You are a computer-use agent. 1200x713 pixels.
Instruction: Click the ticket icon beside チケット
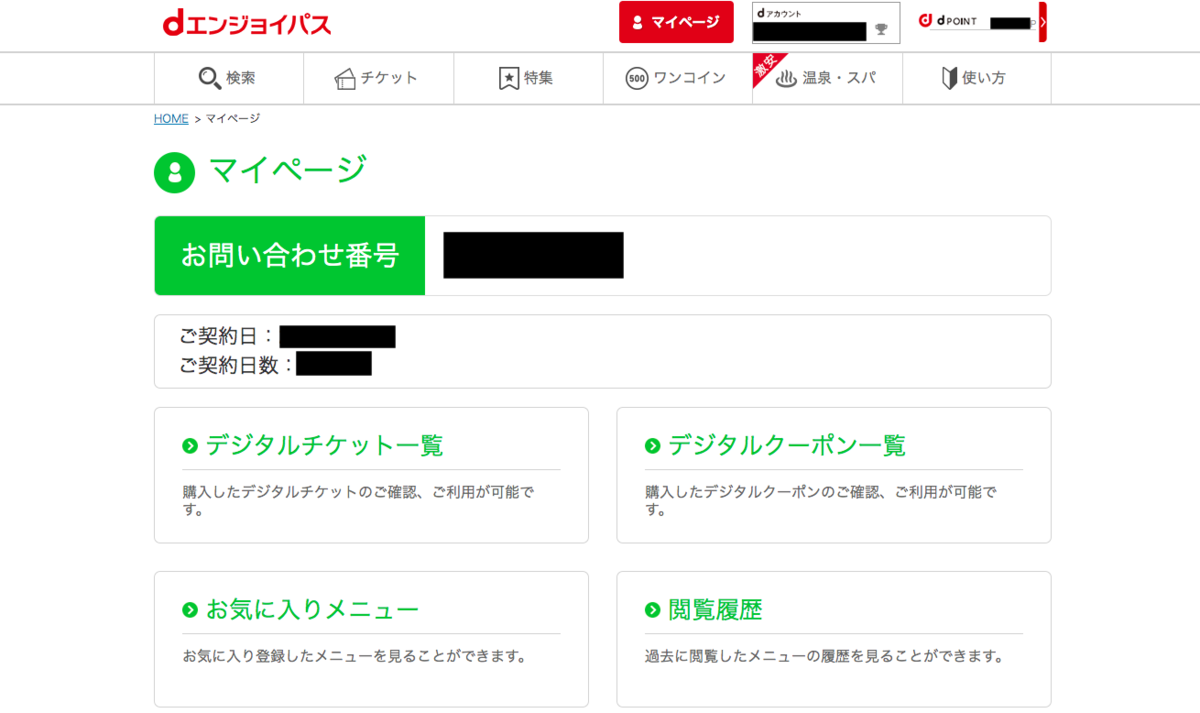click(345, 79)
